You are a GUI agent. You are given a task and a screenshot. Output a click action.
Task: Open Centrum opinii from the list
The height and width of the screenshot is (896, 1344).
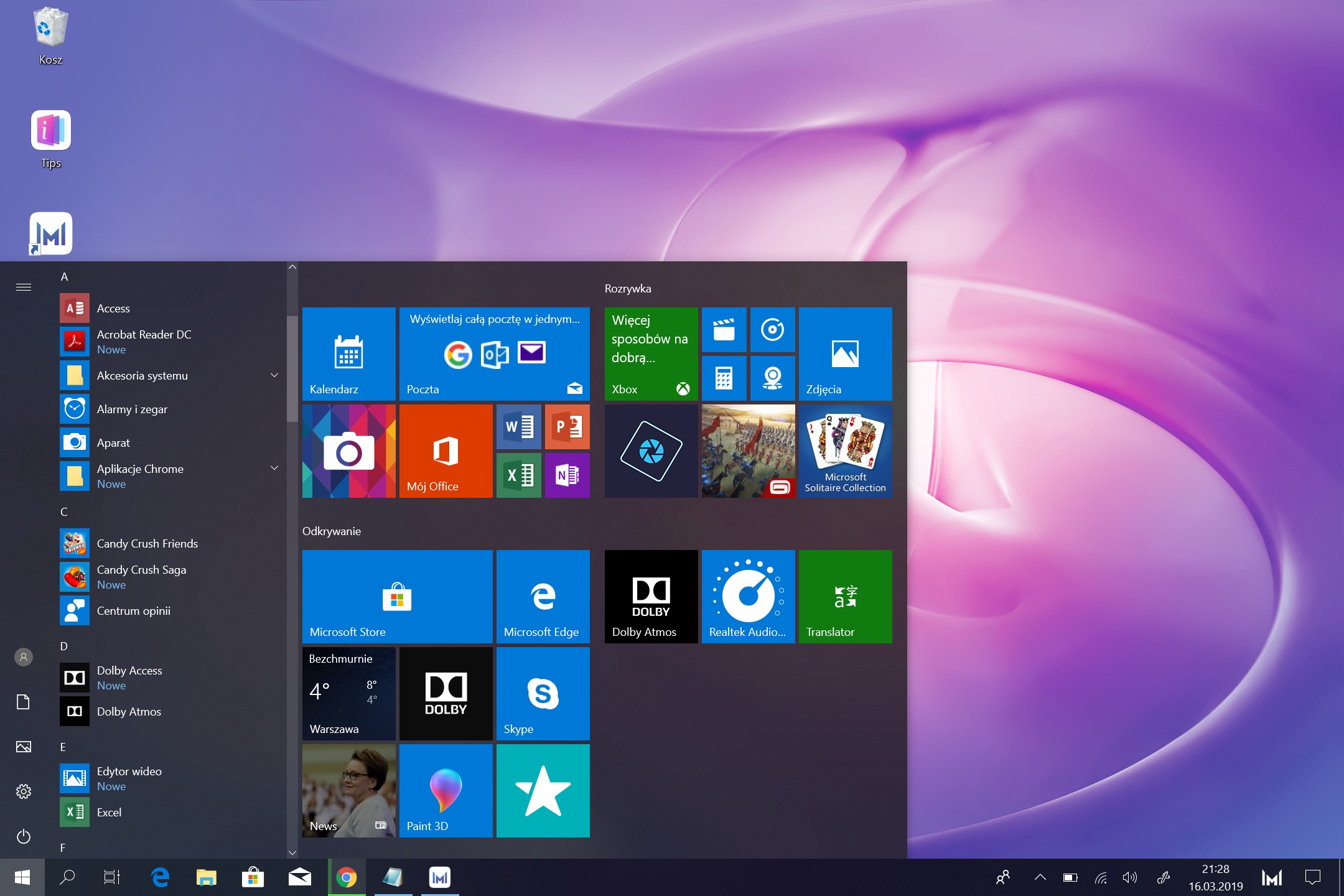(171, 611)
